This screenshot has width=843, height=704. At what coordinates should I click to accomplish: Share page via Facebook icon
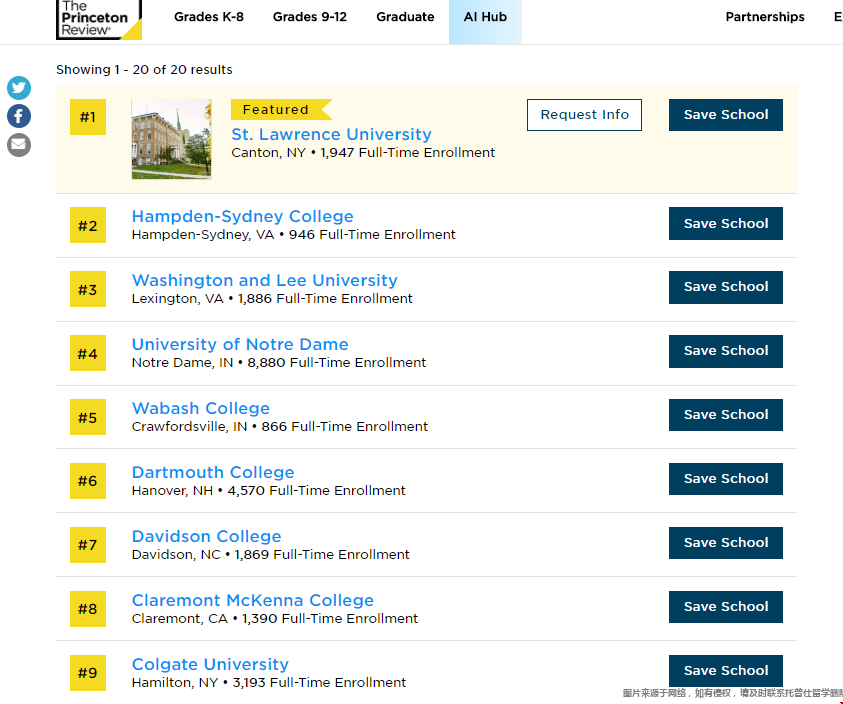click(x=19, y=116)
